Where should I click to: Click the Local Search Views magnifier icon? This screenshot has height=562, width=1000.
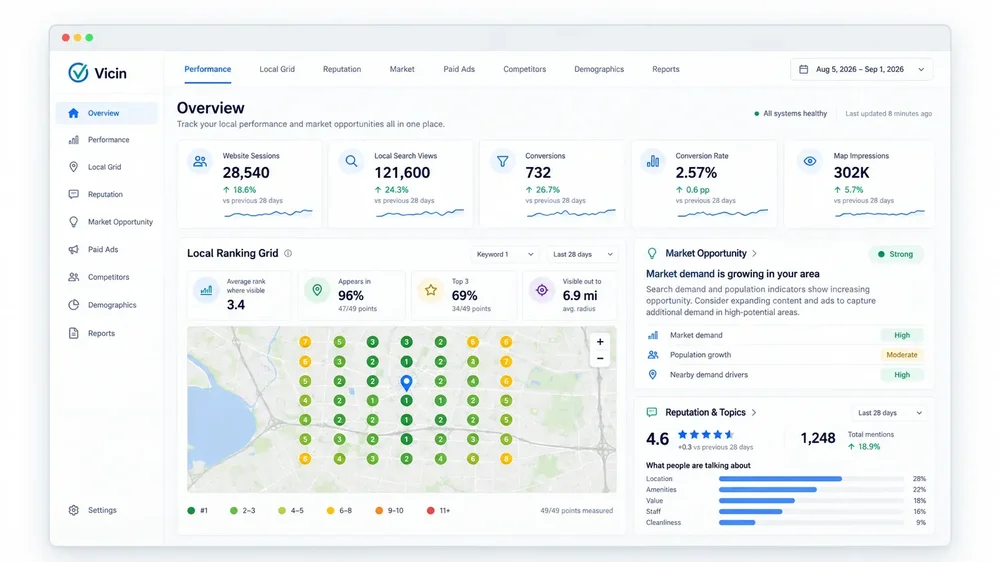(x=351, y=161)
